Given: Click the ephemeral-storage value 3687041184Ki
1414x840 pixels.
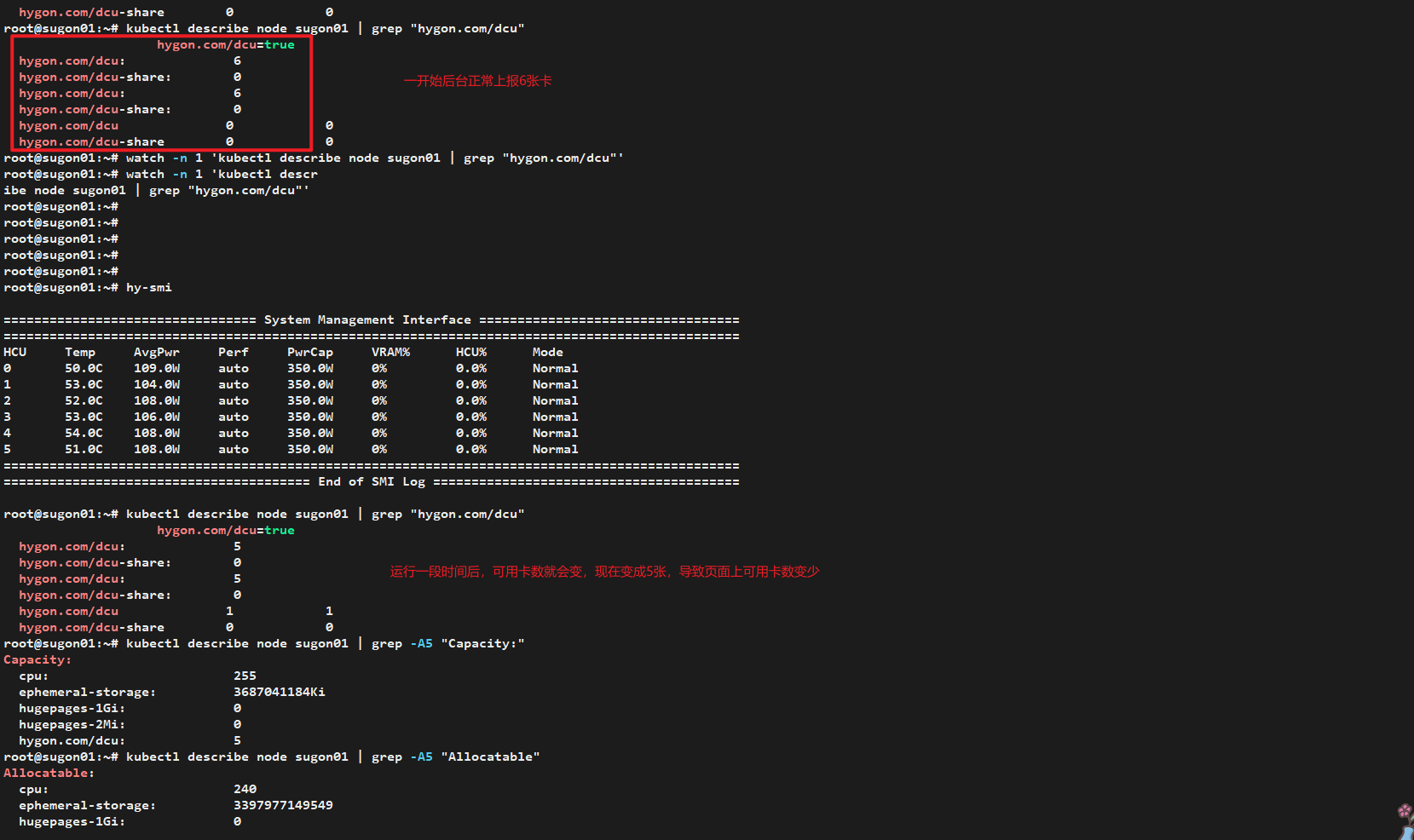Looking at the screenshot, I should [x=280, y=693].
